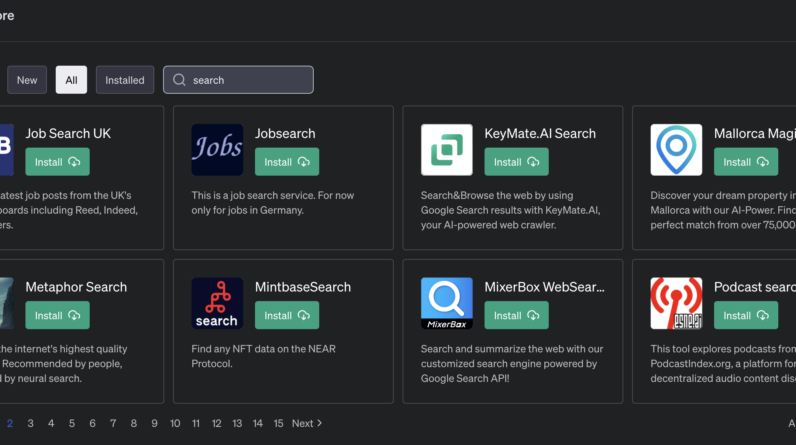Click the KeyMate.AI Search logo
Viewport: 796px width, 445px height.
447,150
